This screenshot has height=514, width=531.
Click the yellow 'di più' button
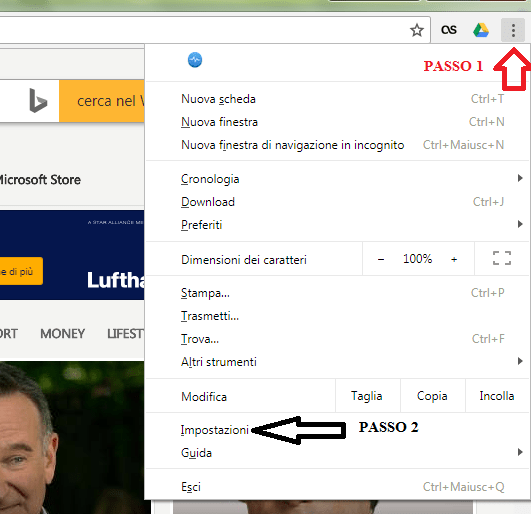point(21,271)
